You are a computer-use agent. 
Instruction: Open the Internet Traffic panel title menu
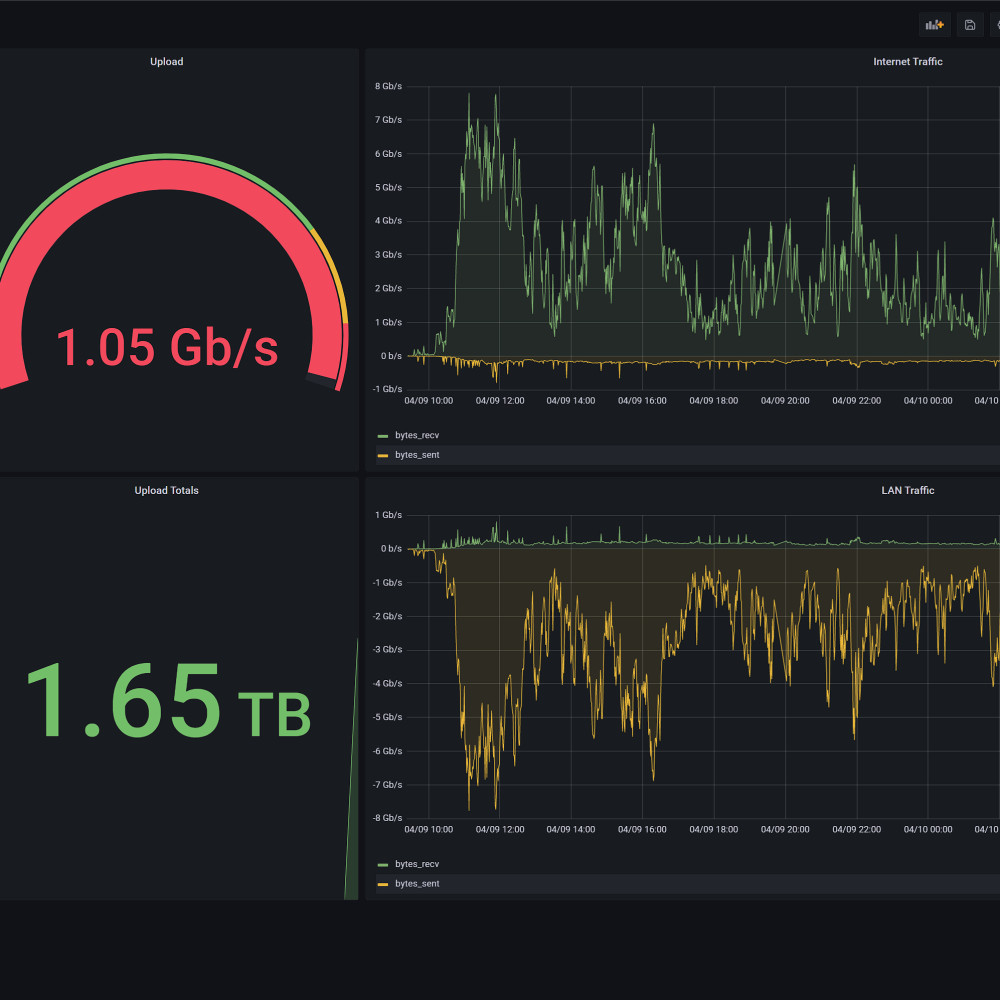click(x=907, y=62)
